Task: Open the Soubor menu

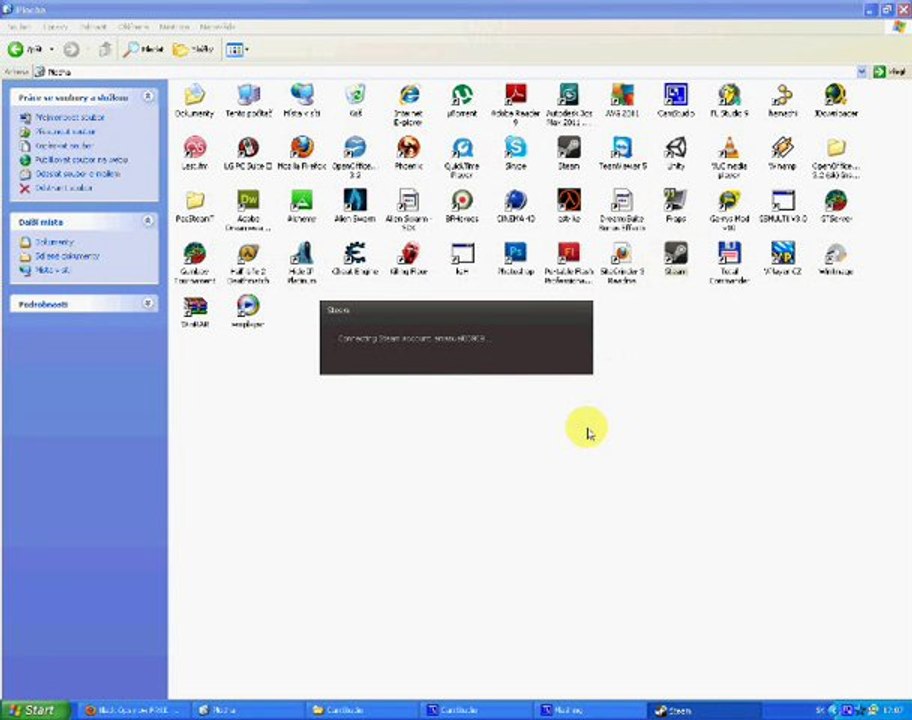Action: (19, 27)
